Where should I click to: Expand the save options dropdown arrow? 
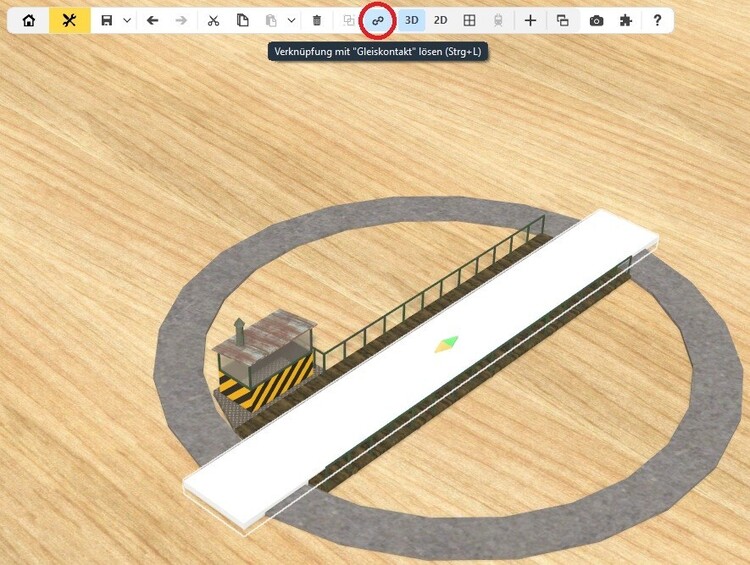point(127,21)
